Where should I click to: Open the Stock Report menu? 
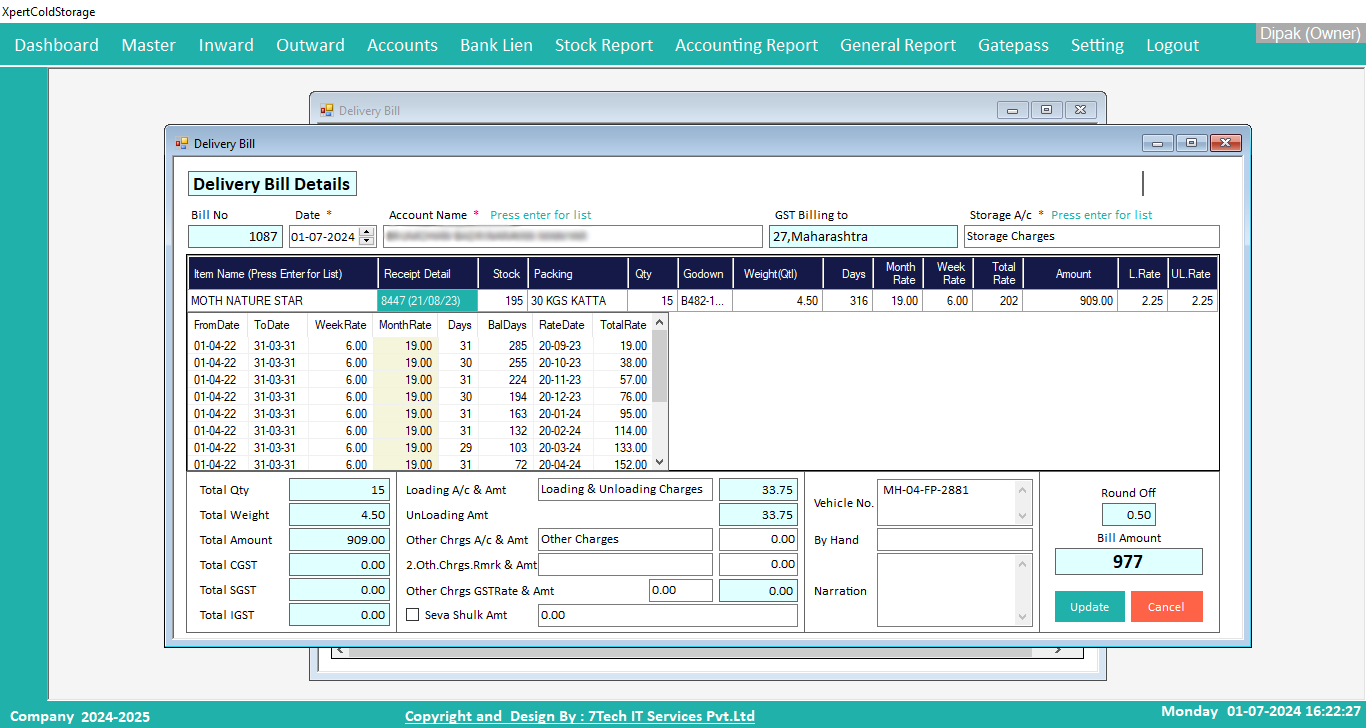[603, 45]
